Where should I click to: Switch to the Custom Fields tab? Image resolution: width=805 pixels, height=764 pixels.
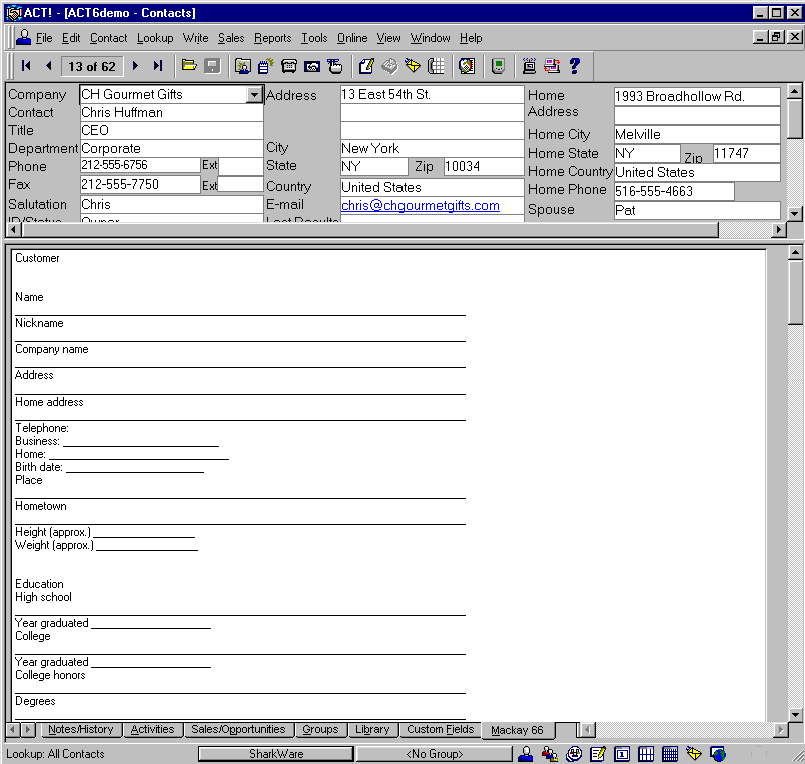tap(440, 730)
